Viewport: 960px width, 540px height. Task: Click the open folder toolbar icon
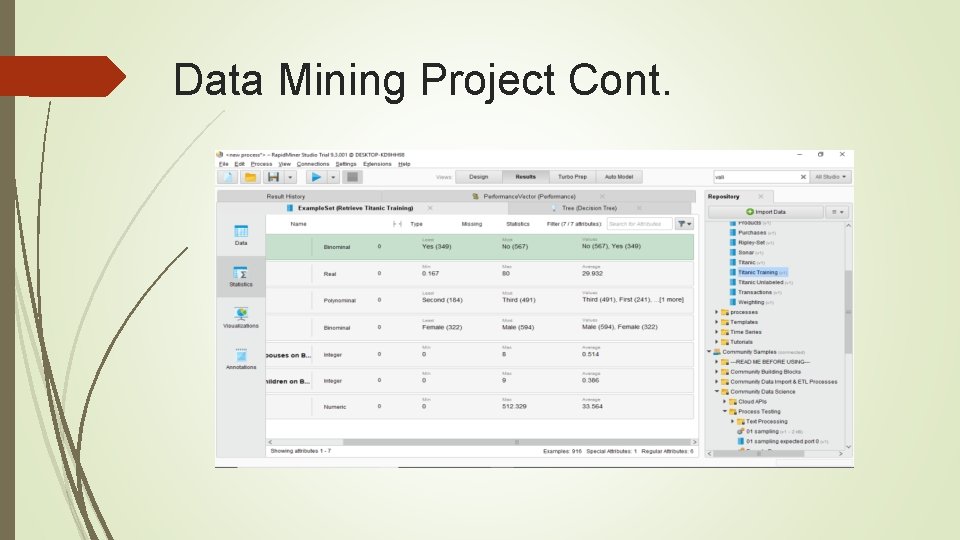point(250,177)
